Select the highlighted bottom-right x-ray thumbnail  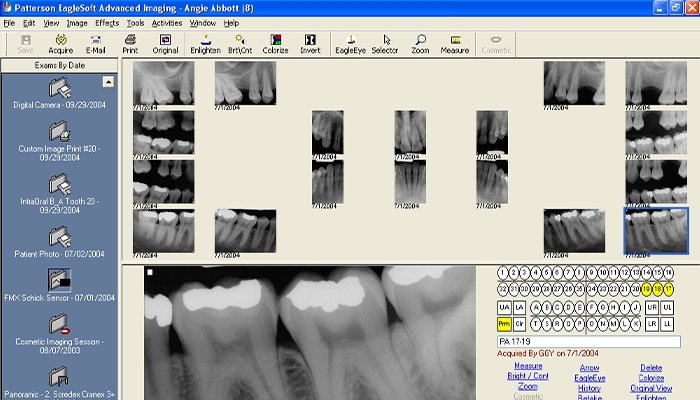tap(656, 230)
